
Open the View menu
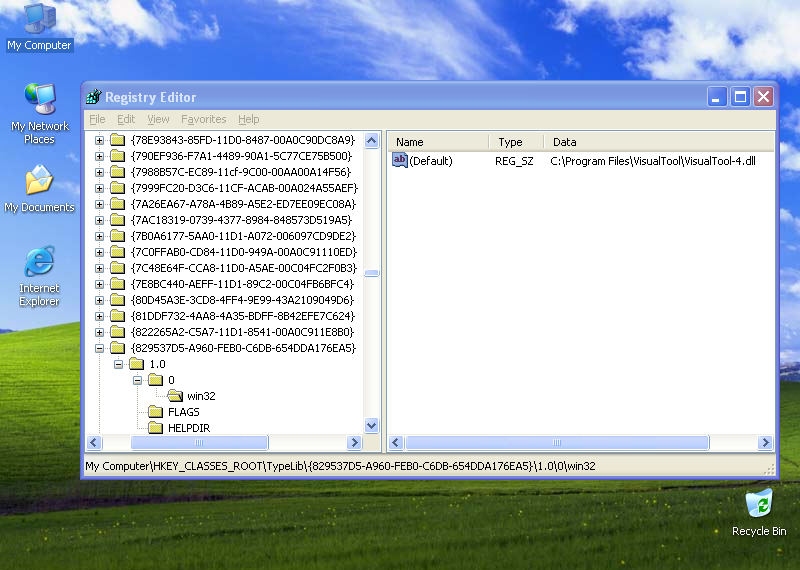point(158,119)
